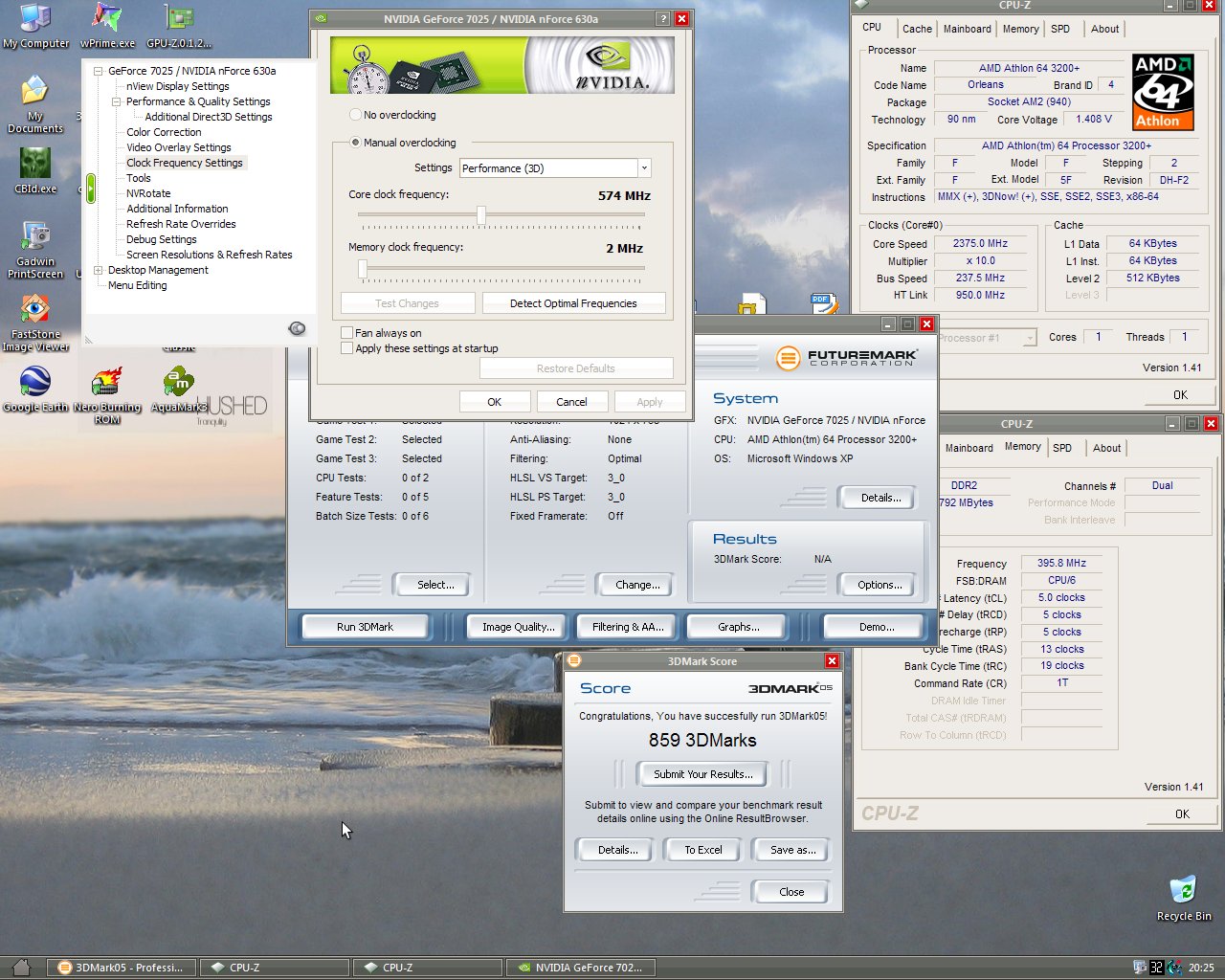Open Memory tab in top CPU-Z window

click(1021, 29)
